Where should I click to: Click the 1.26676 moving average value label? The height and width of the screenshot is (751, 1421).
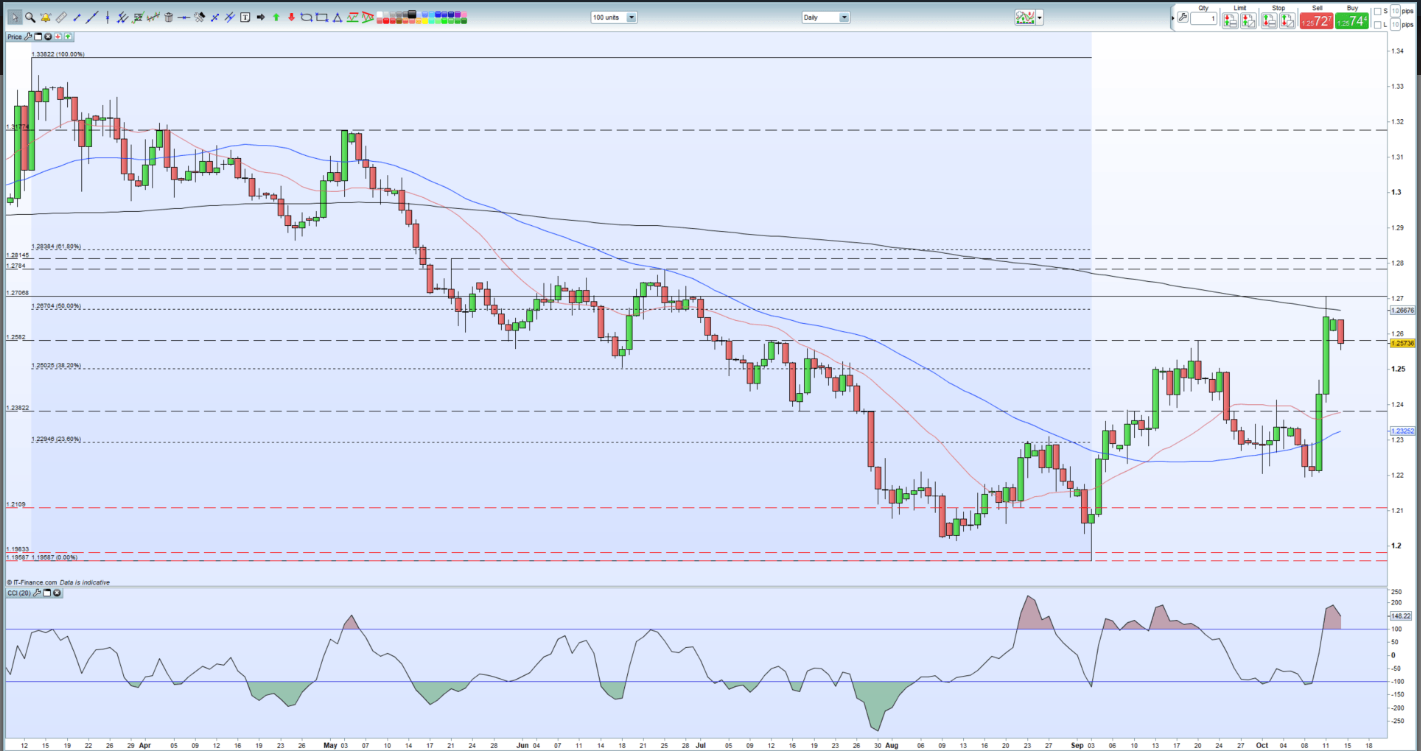[x=1401, y=310]
